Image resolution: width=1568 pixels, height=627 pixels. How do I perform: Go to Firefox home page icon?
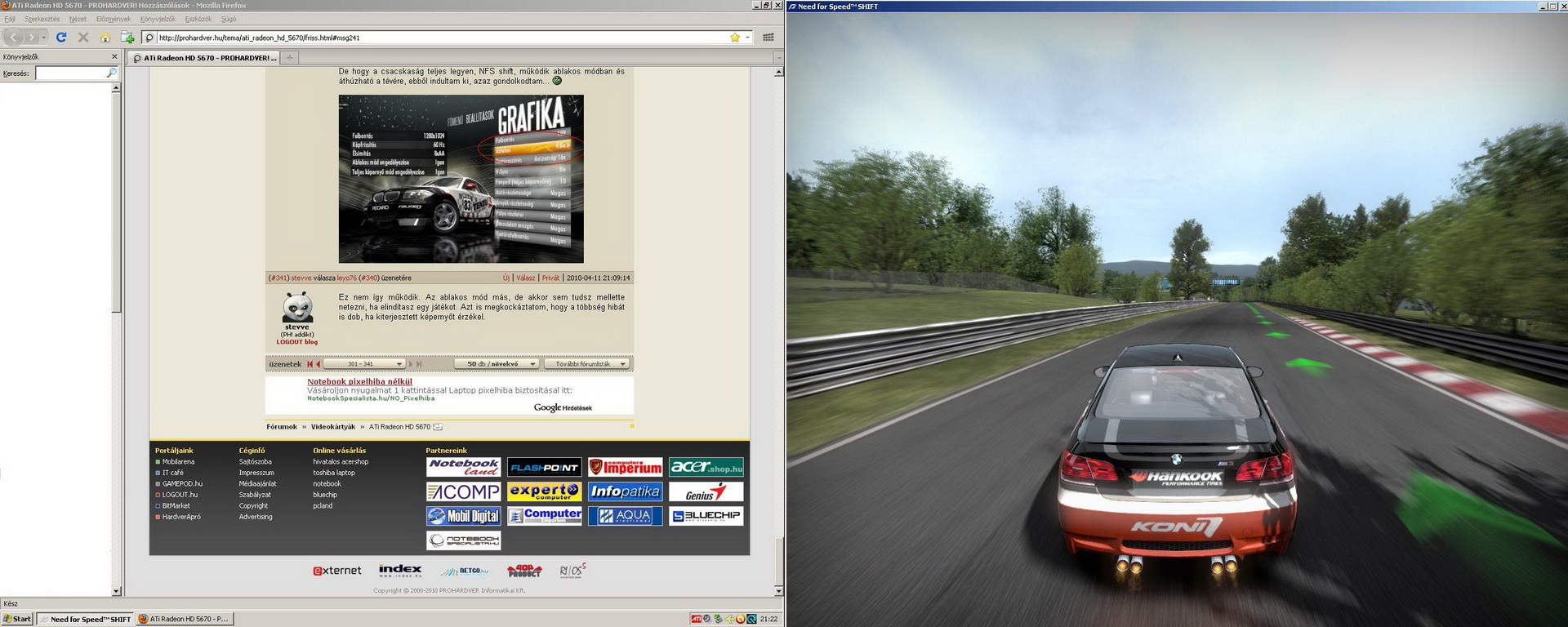pos(105,37)
